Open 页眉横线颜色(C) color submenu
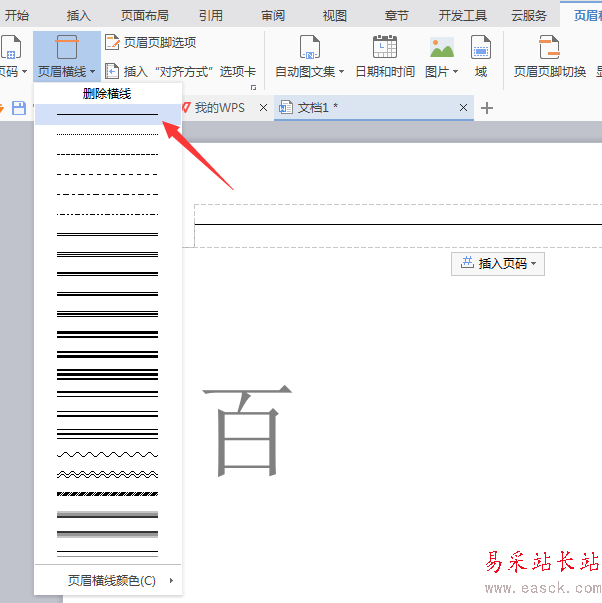The height and width of the screenshot is (603, 602). click(108, 580)
